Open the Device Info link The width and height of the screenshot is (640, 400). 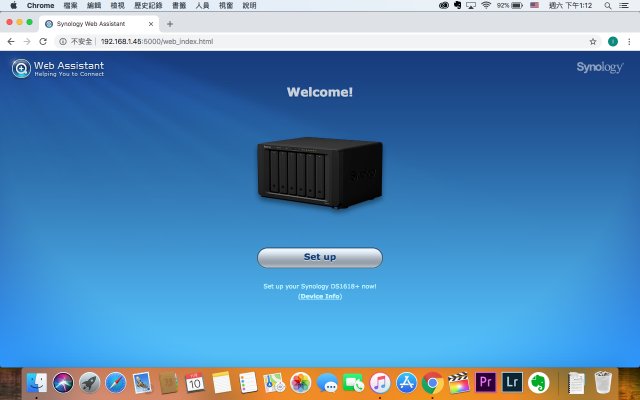(x=320, y=296)
